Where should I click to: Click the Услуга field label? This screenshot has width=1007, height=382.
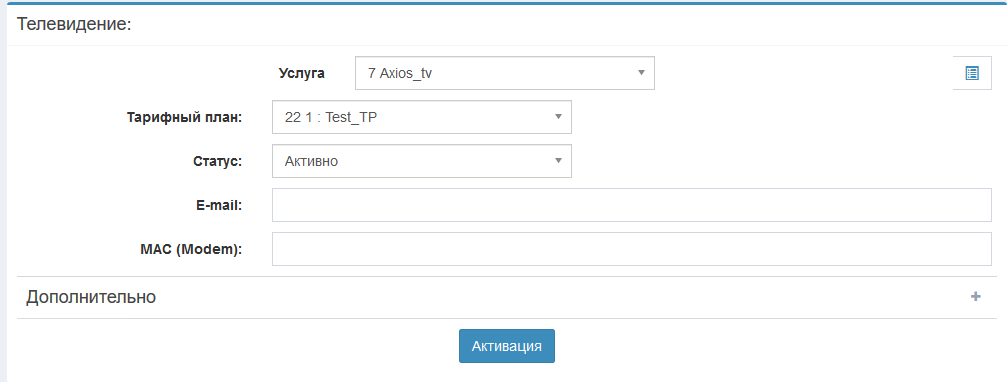pos(302,73)
